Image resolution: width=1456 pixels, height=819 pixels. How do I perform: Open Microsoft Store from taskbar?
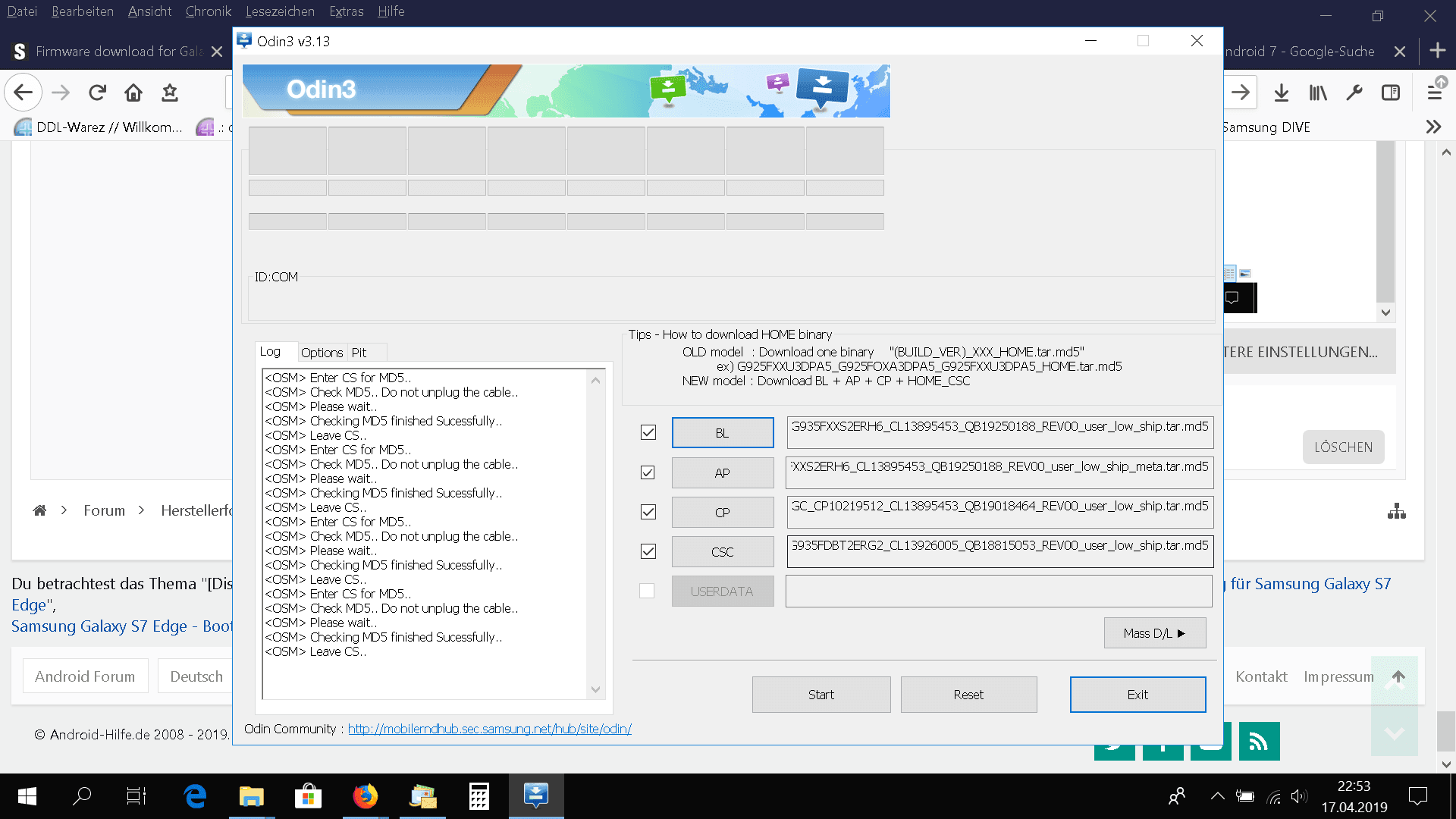(x=308, y=796)
